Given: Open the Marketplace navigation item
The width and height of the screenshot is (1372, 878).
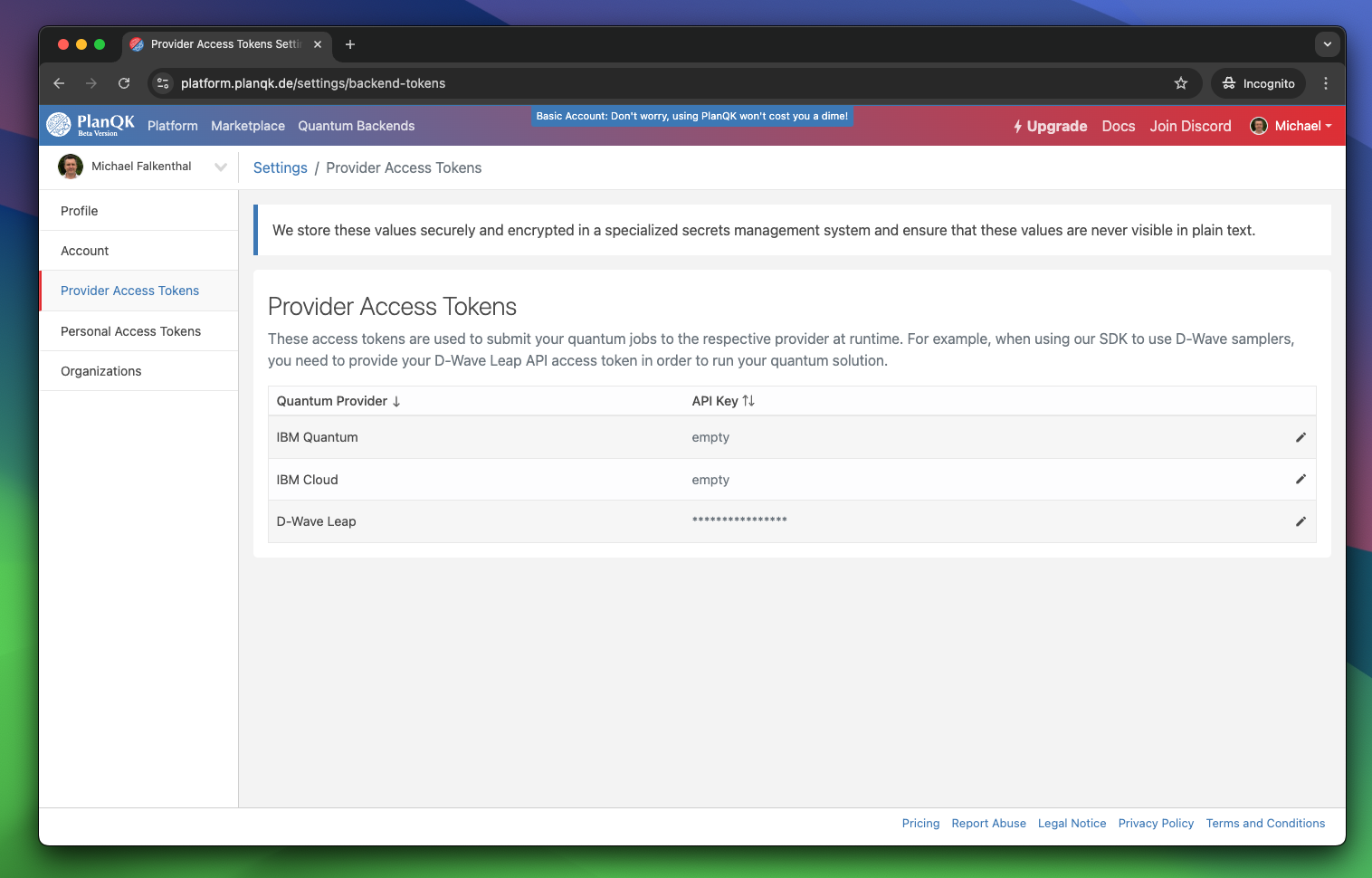Looking at the screenshot, I should pyautogui.click(x=248, y=126).
